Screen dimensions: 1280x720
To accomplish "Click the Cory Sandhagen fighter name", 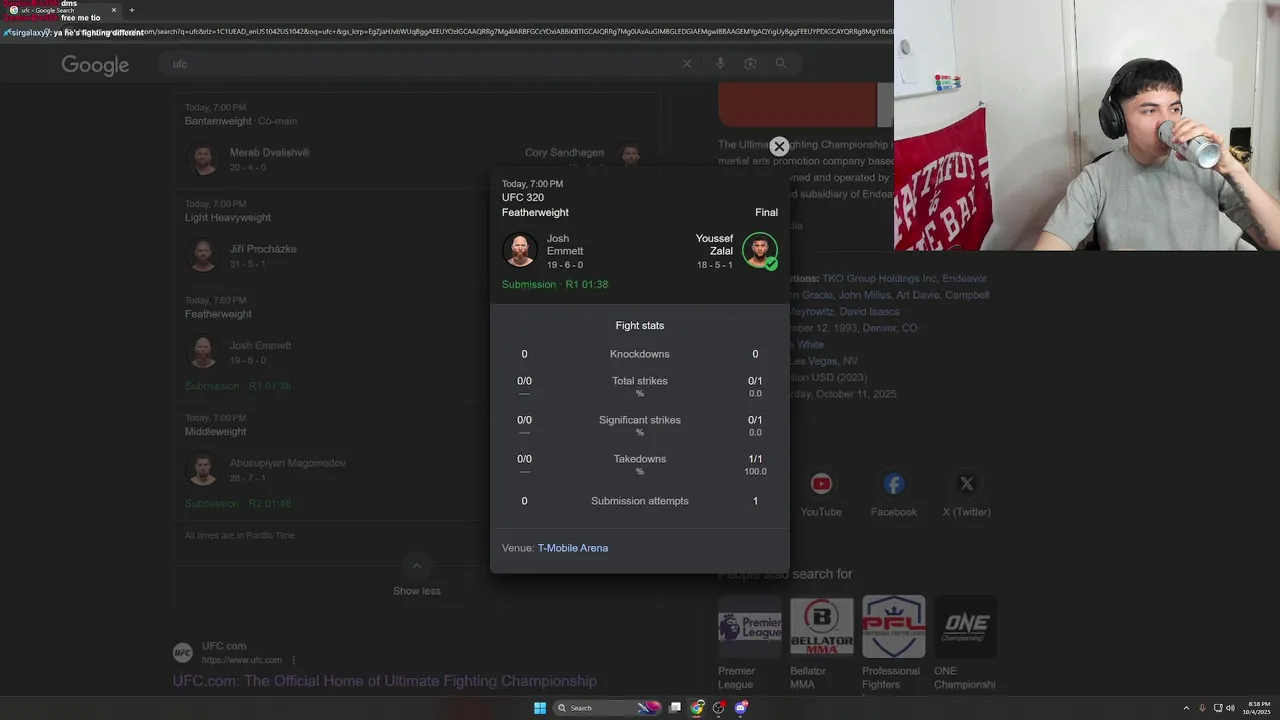I will (x=564, y=153).
